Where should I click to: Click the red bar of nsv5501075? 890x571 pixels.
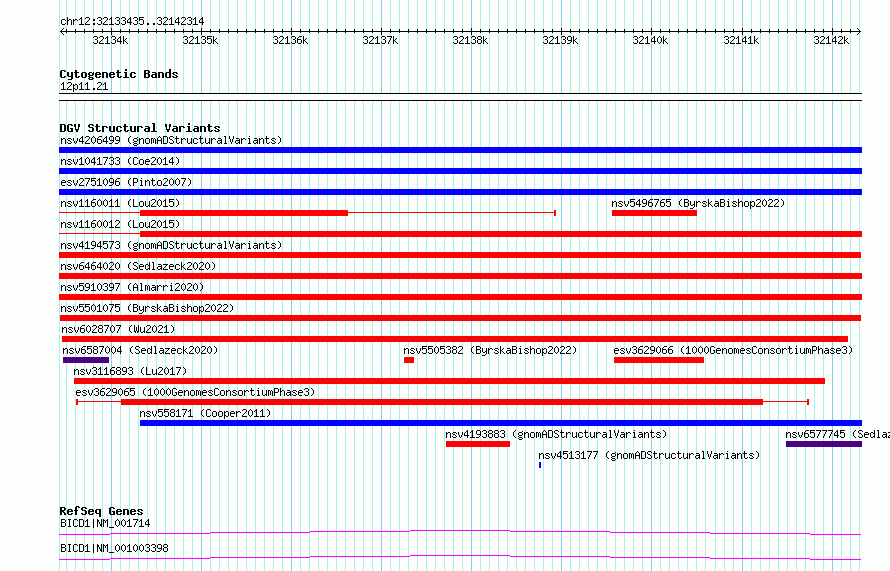coord(460,318)
